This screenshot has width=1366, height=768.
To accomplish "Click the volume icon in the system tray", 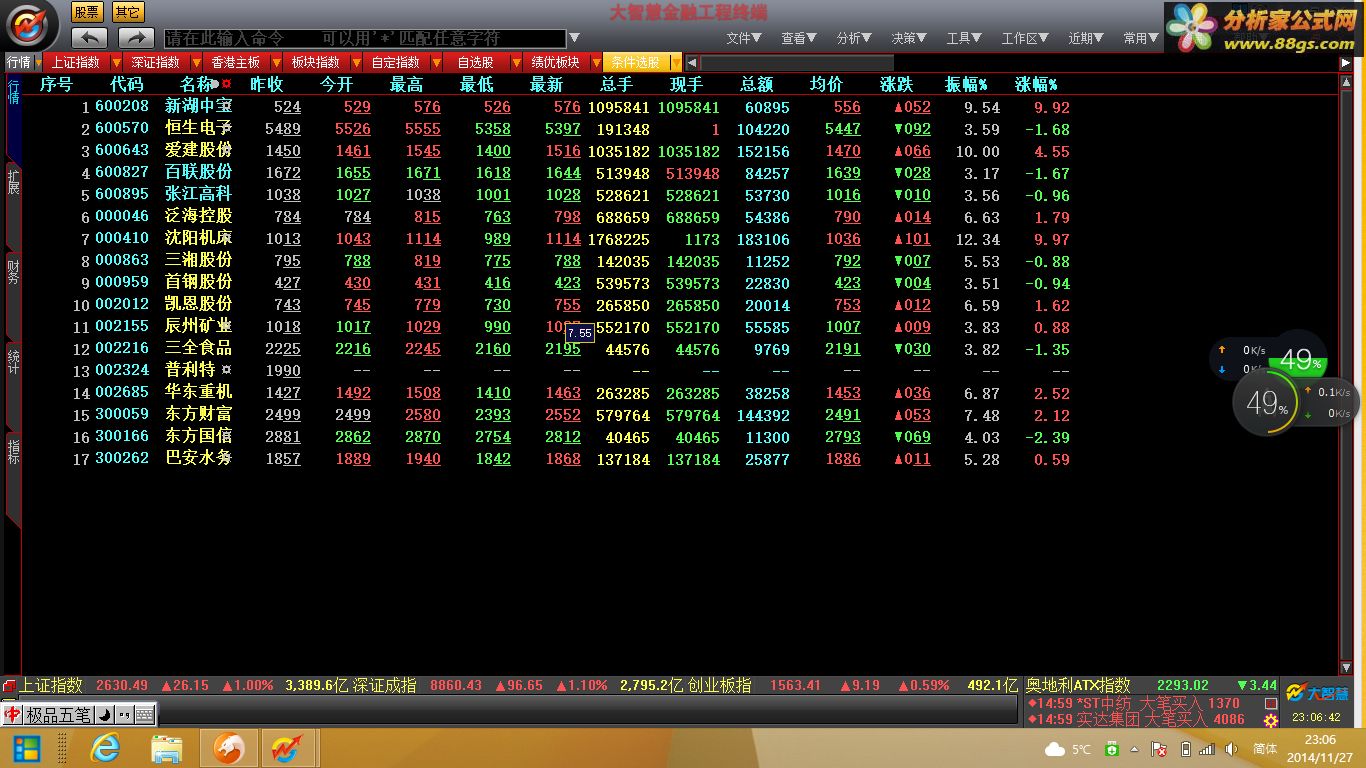I will click(x=1233, y=749).
